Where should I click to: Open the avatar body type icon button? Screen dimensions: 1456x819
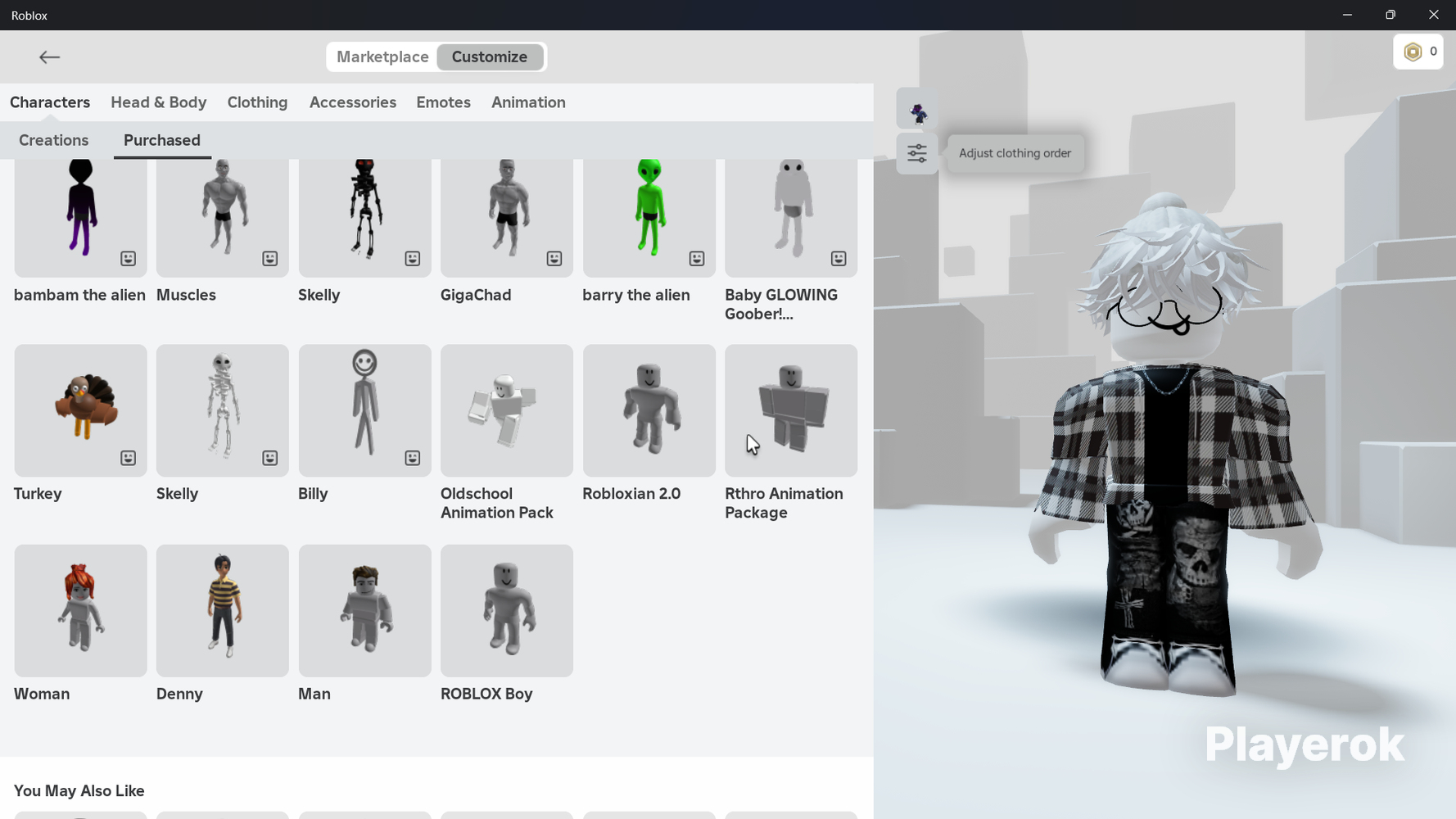[917, 109]
